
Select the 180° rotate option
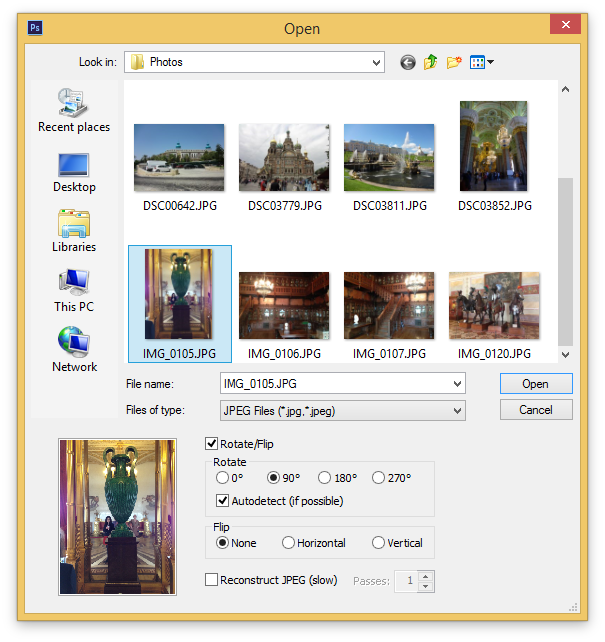[324, 478]
